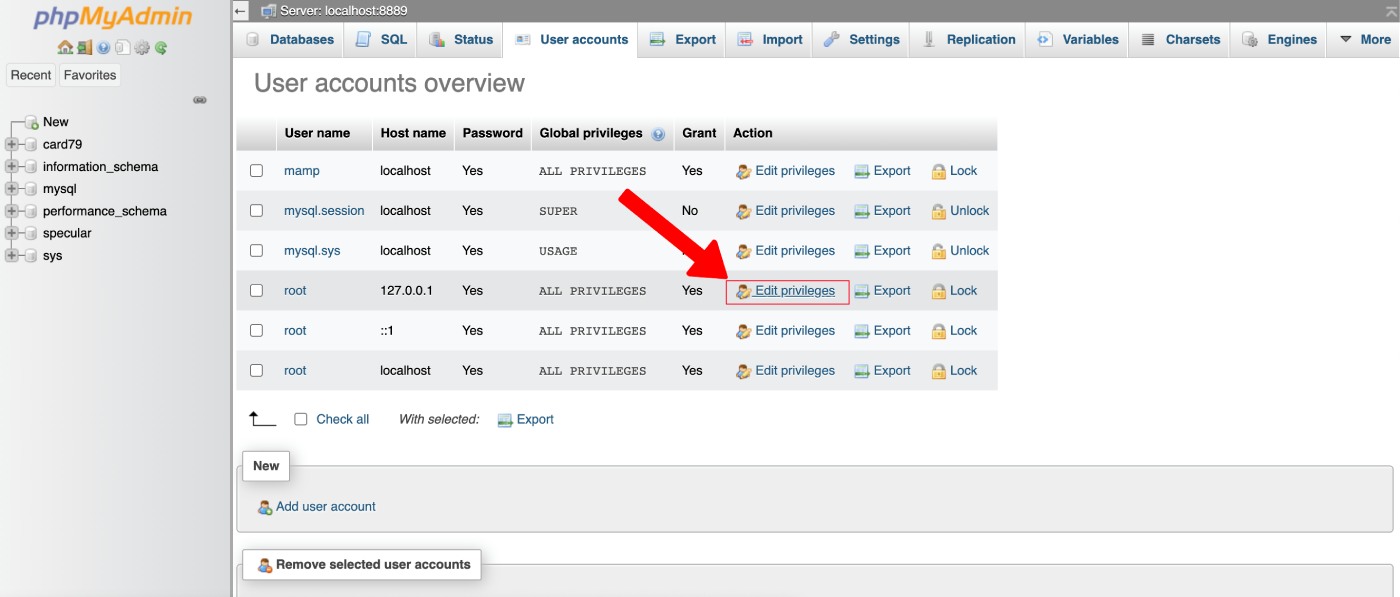Open navigation panel settings gear icon

pyautogui.click(x=142, y=47)
